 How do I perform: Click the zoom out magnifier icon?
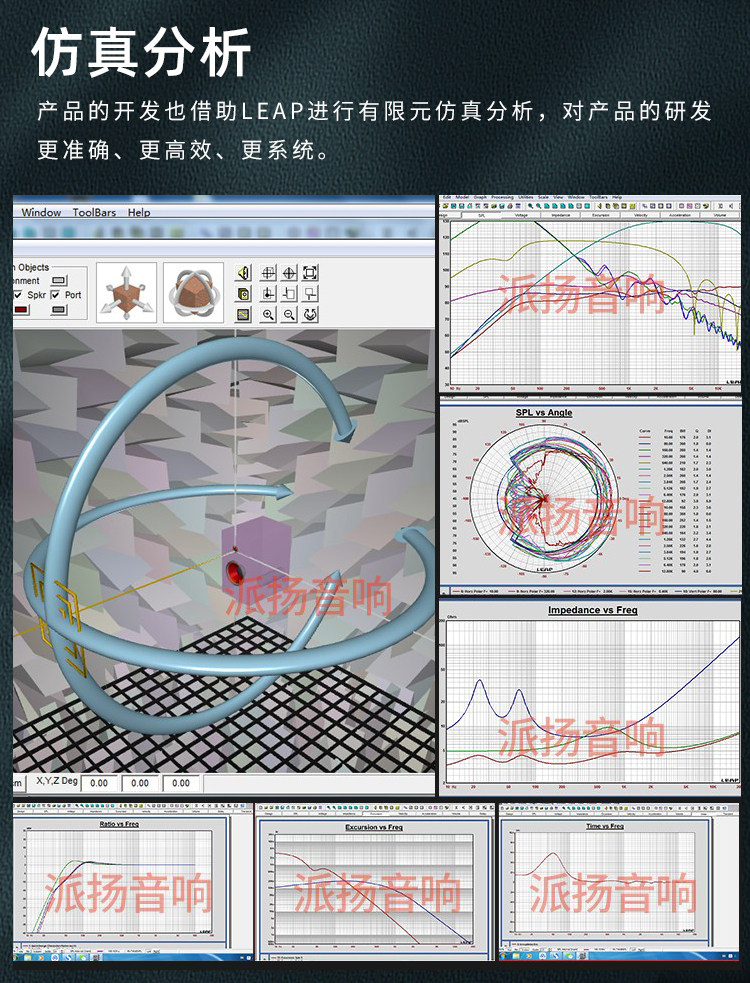289,314
